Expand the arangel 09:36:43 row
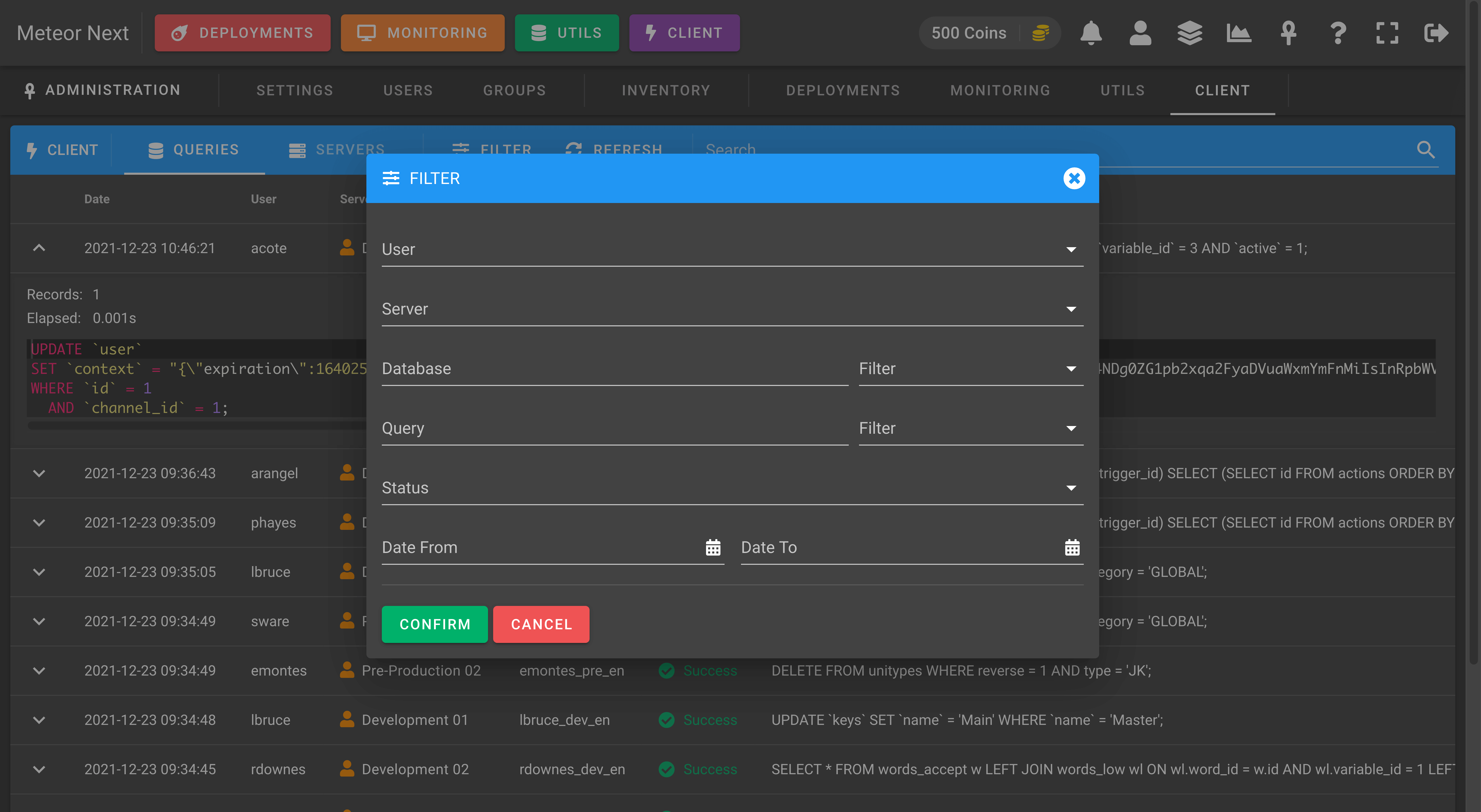The image size is (1481, 812). click(39, 474)
